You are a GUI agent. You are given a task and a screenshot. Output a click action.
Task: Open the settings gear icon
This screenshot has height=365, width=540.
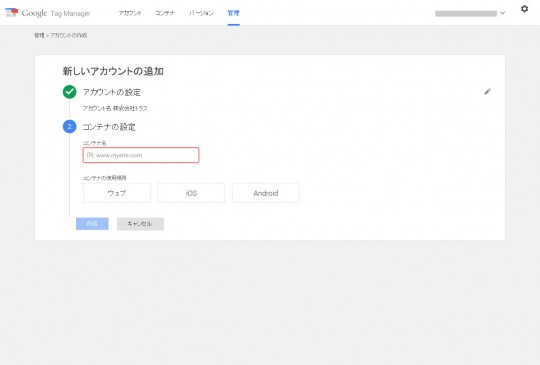(524, 9)
